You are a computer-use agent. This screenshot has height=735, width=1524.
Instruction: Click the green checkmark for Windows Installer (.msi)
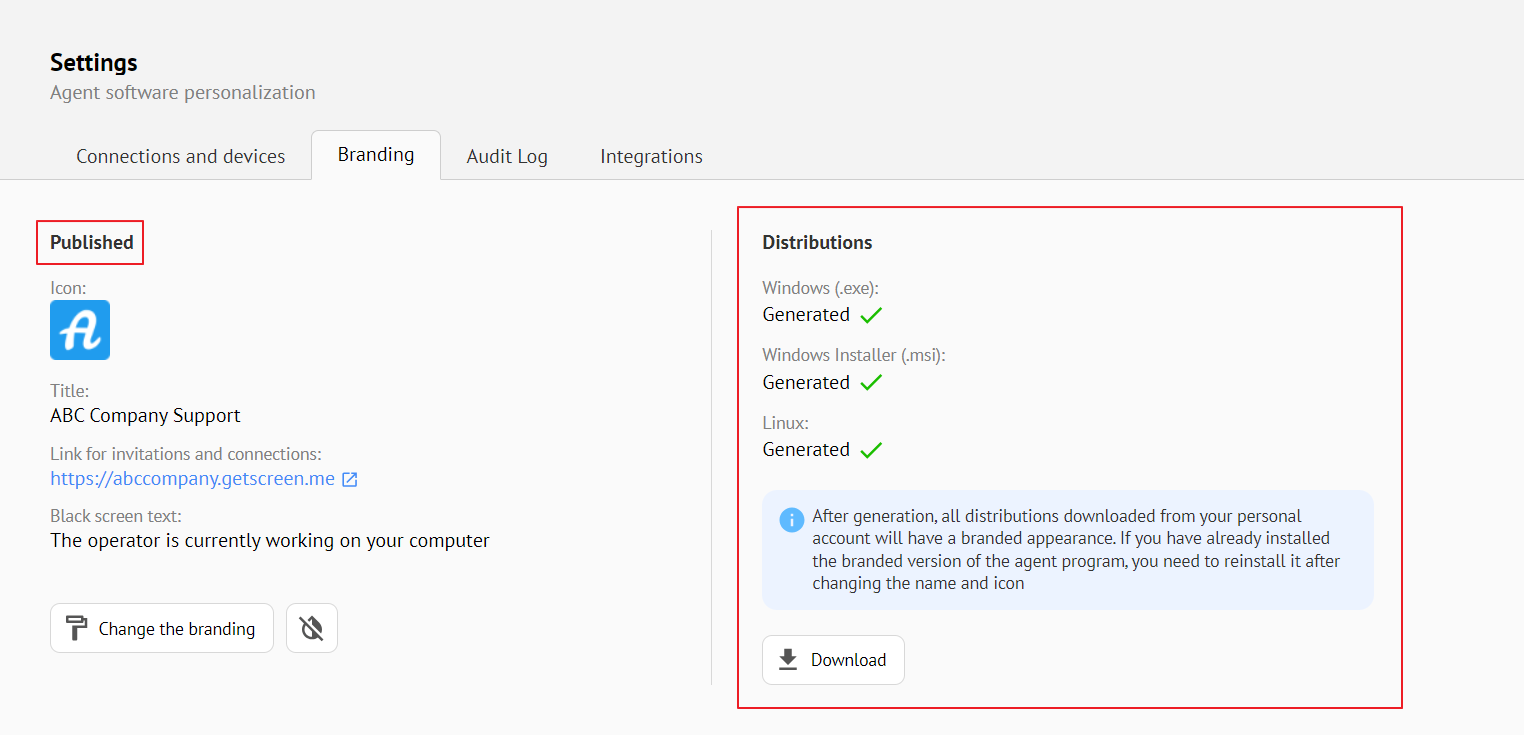pyautogui.click(x=871, y=382)
